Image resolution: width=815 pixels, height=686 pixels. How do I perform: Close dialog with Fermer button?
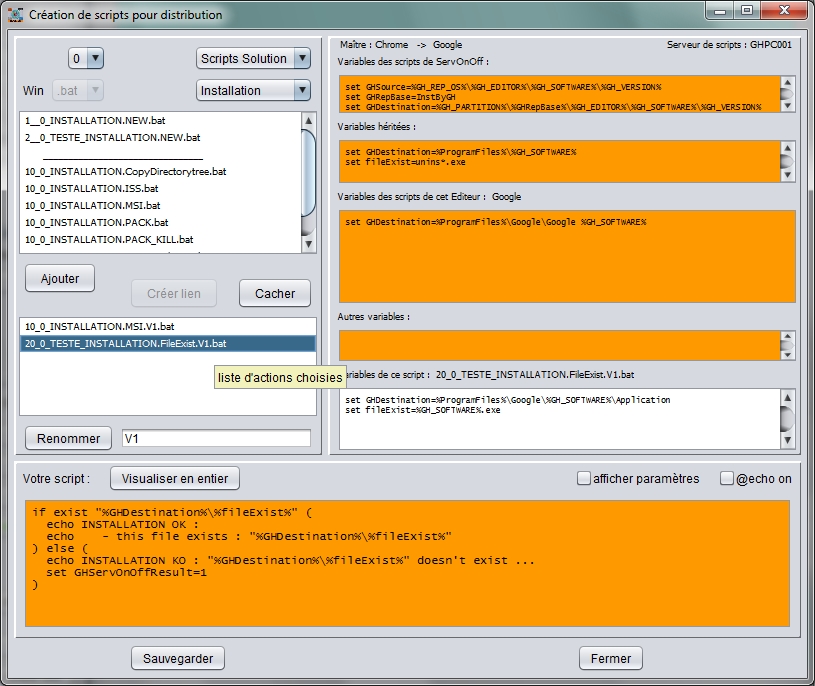610,658
